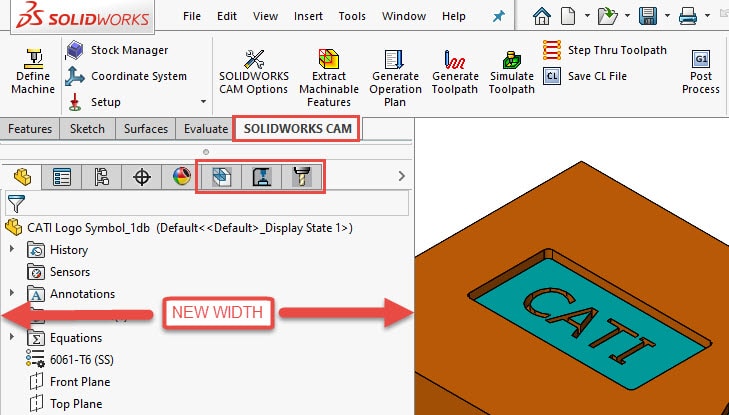Select Front Plane in feature tree
Screen dimensions: 729x415
tap(79, 382)
